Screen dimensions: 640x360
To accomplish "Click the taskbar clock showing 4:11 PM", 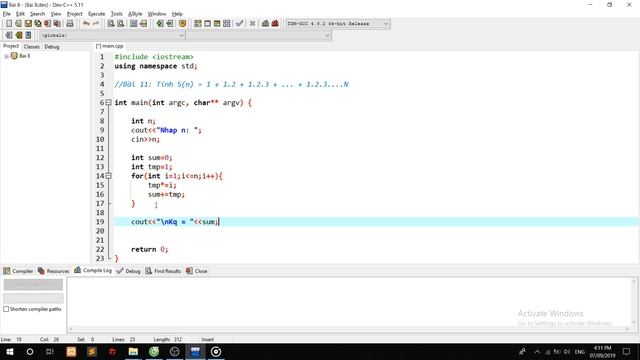I will (602, 351).
